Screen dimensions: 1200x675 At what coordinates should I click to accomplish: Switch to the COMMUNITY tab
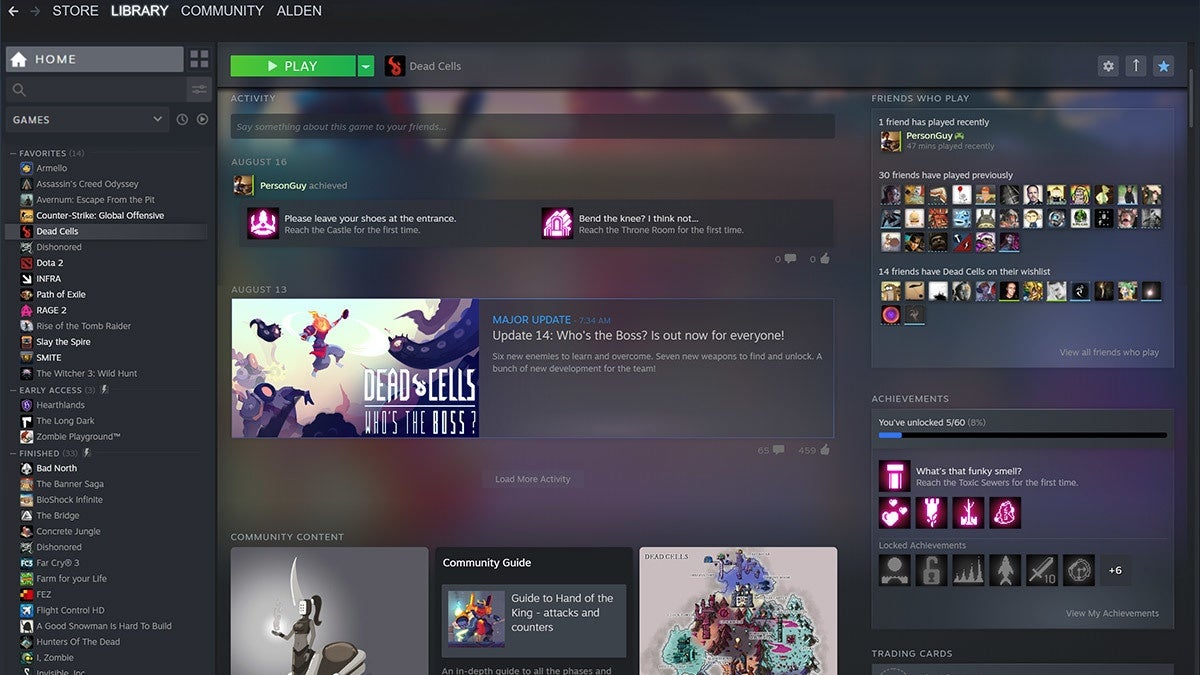(221, 10)
